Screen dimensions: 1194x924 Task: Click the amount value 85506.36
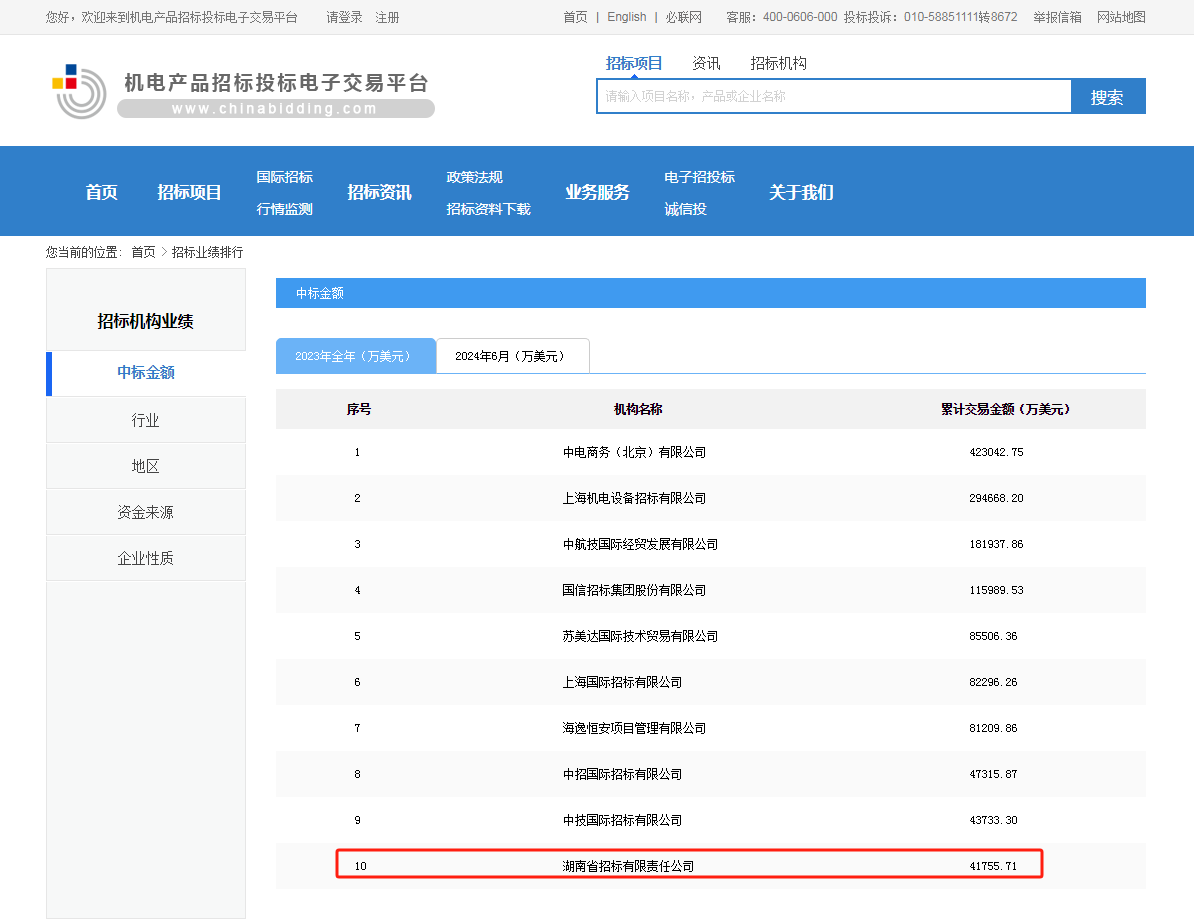point(993,636)
